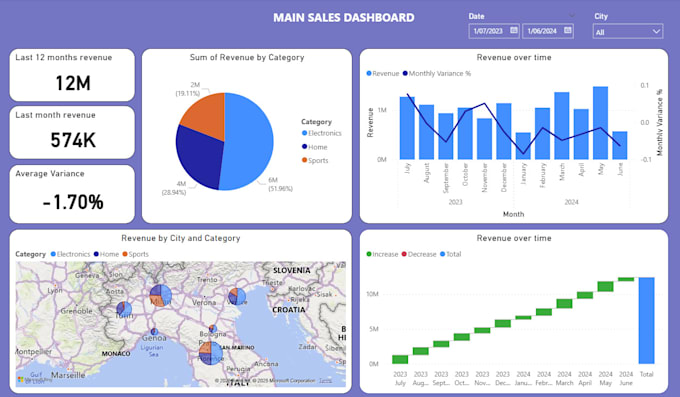Click the Sum of Revenue by Category title

pos(247,57)
